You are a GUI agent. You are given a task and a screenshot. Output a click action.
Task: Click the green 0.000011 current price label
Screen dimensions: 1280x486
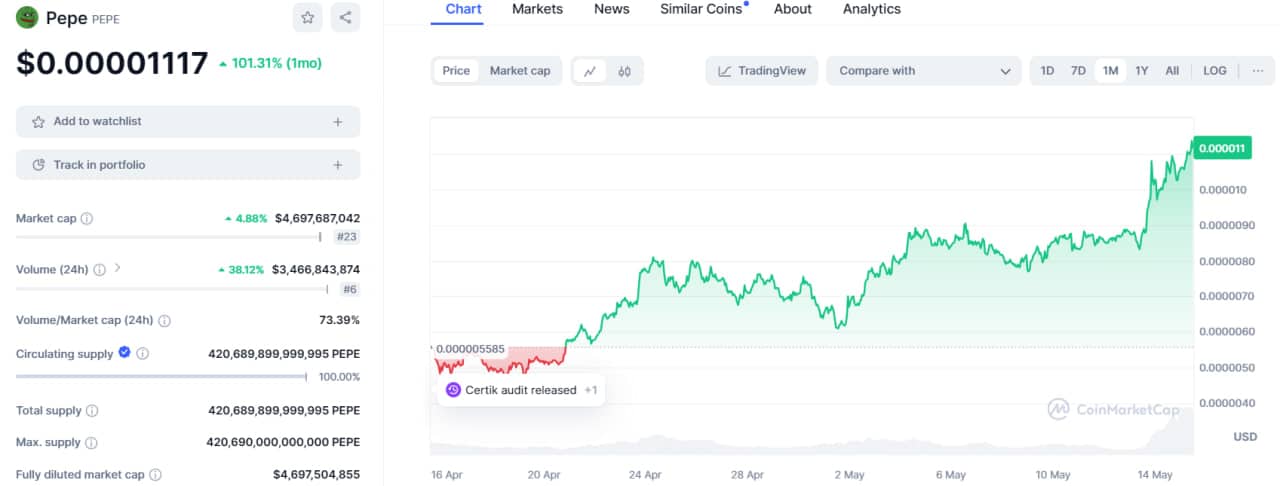[1222, 148]
